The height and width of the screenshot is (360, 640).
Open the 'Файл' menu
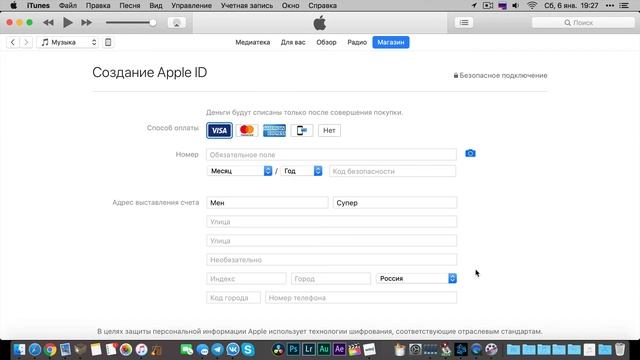[x=68, y=5]
